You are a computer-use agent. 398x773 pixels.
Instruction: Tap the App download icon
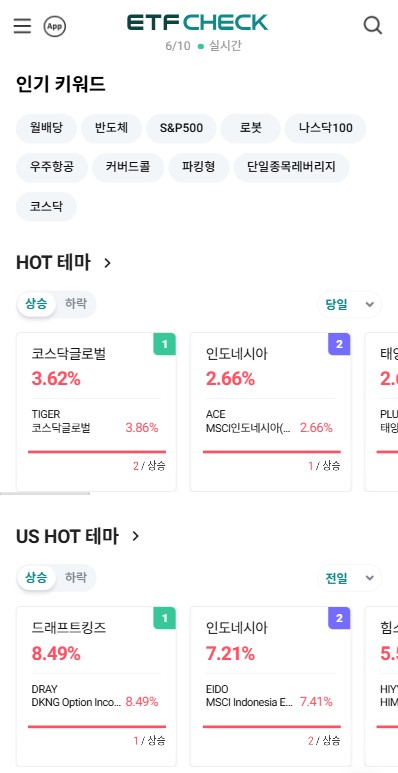click(54, 26)
